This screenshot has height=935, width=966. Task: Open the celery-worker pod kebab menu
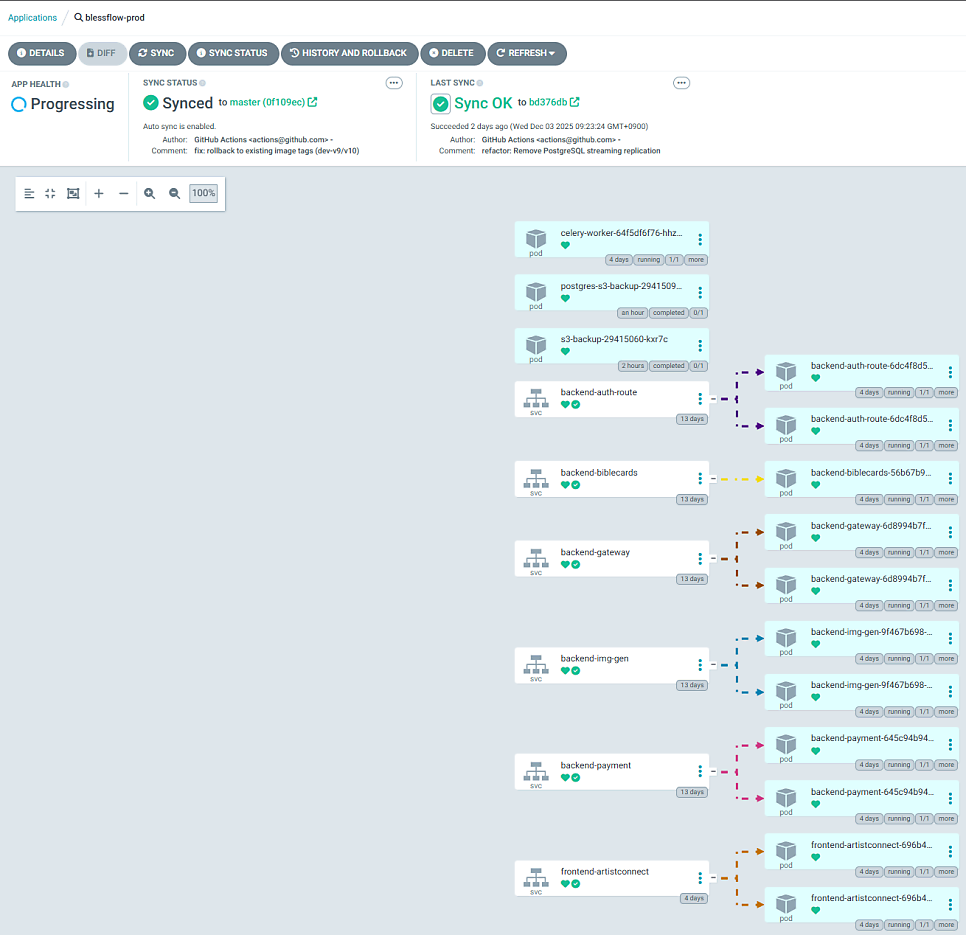(700, 239)
